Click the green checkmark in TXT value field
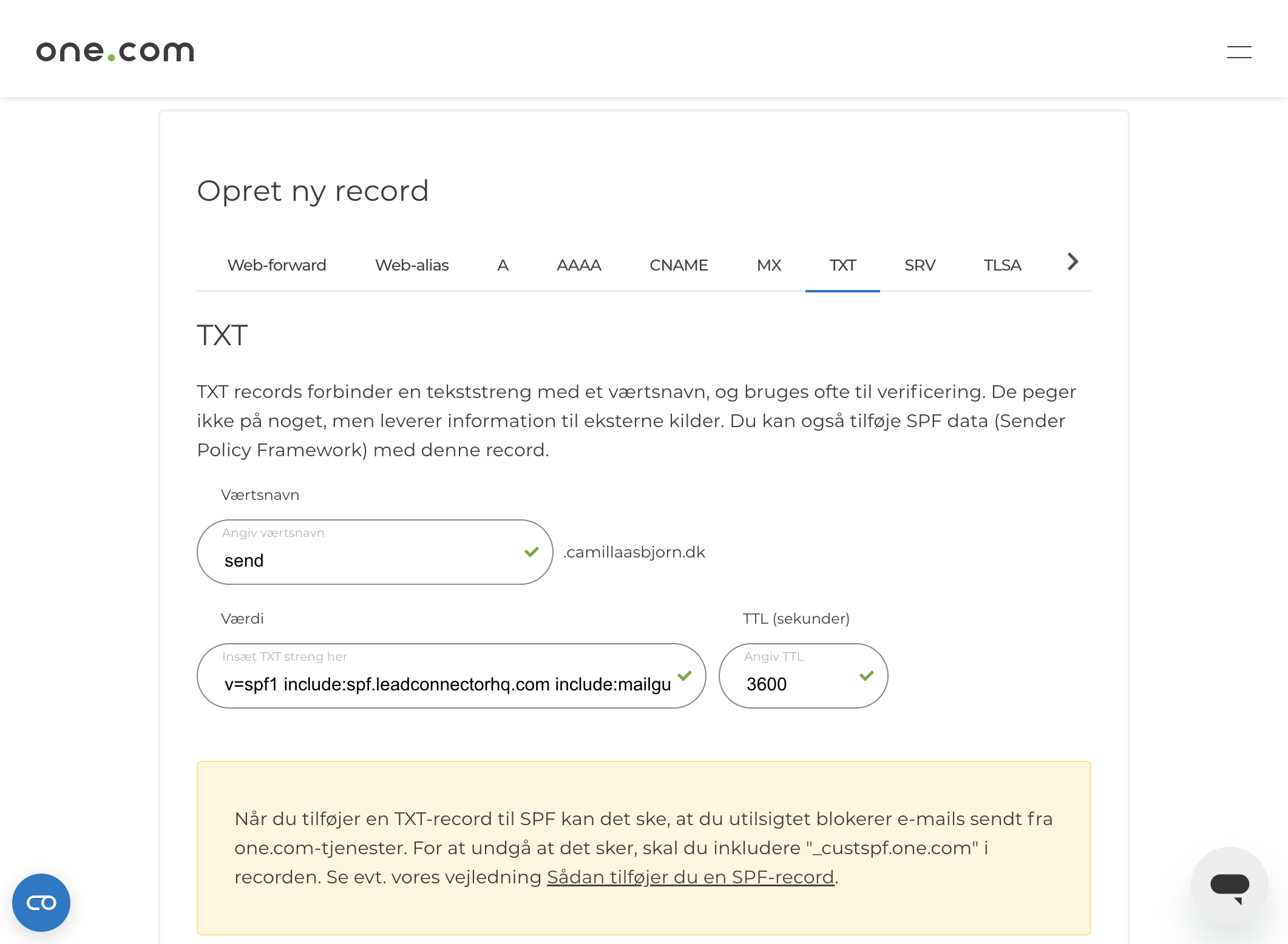The image size is (1288, 944). point(685,676)
